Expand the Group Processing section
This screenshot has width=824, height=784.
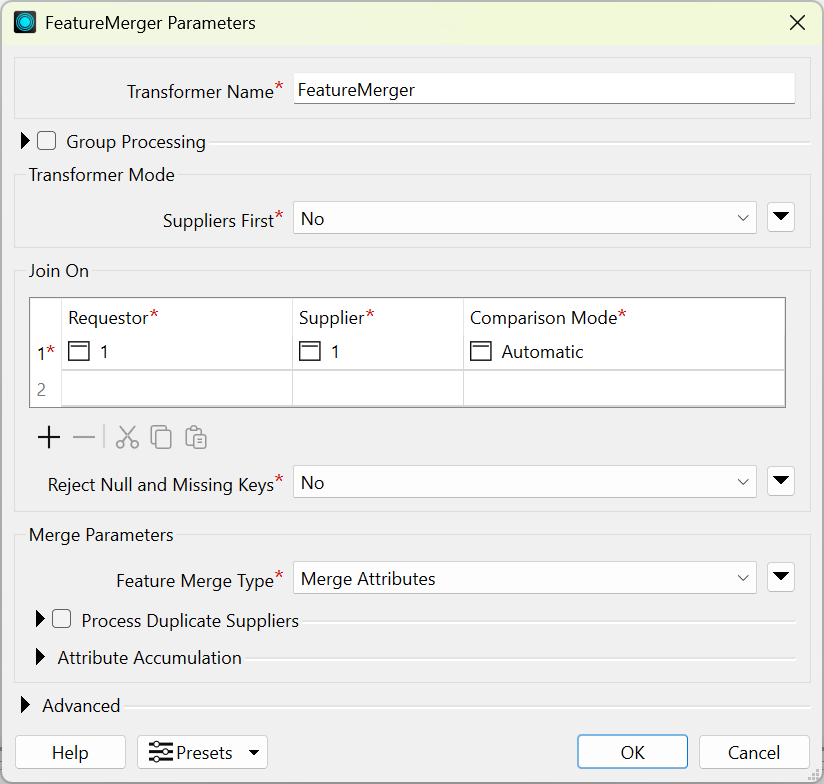click(25, 141)
